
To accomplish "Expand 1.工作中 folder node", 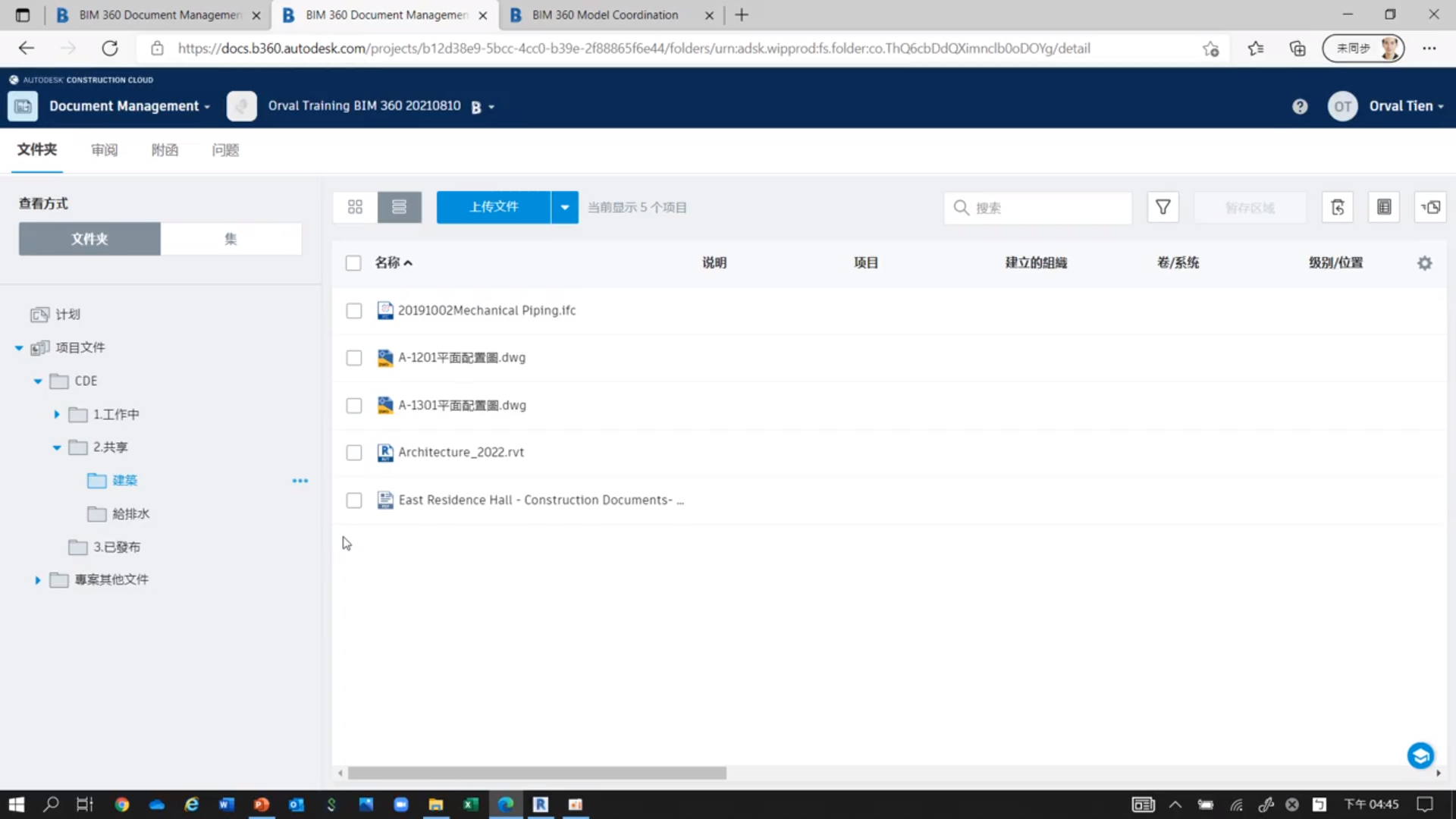I will point(57,415).
